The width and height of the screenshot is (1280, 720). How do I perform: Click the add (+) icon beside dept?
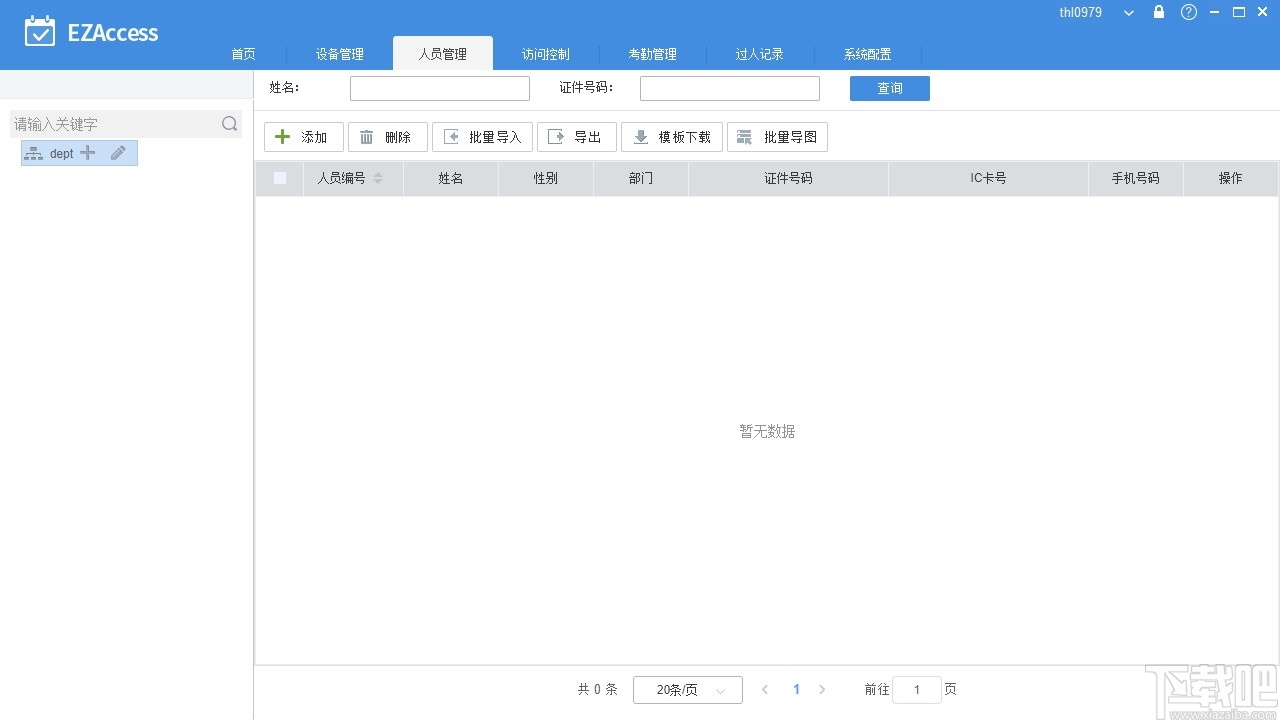point(87,152)
